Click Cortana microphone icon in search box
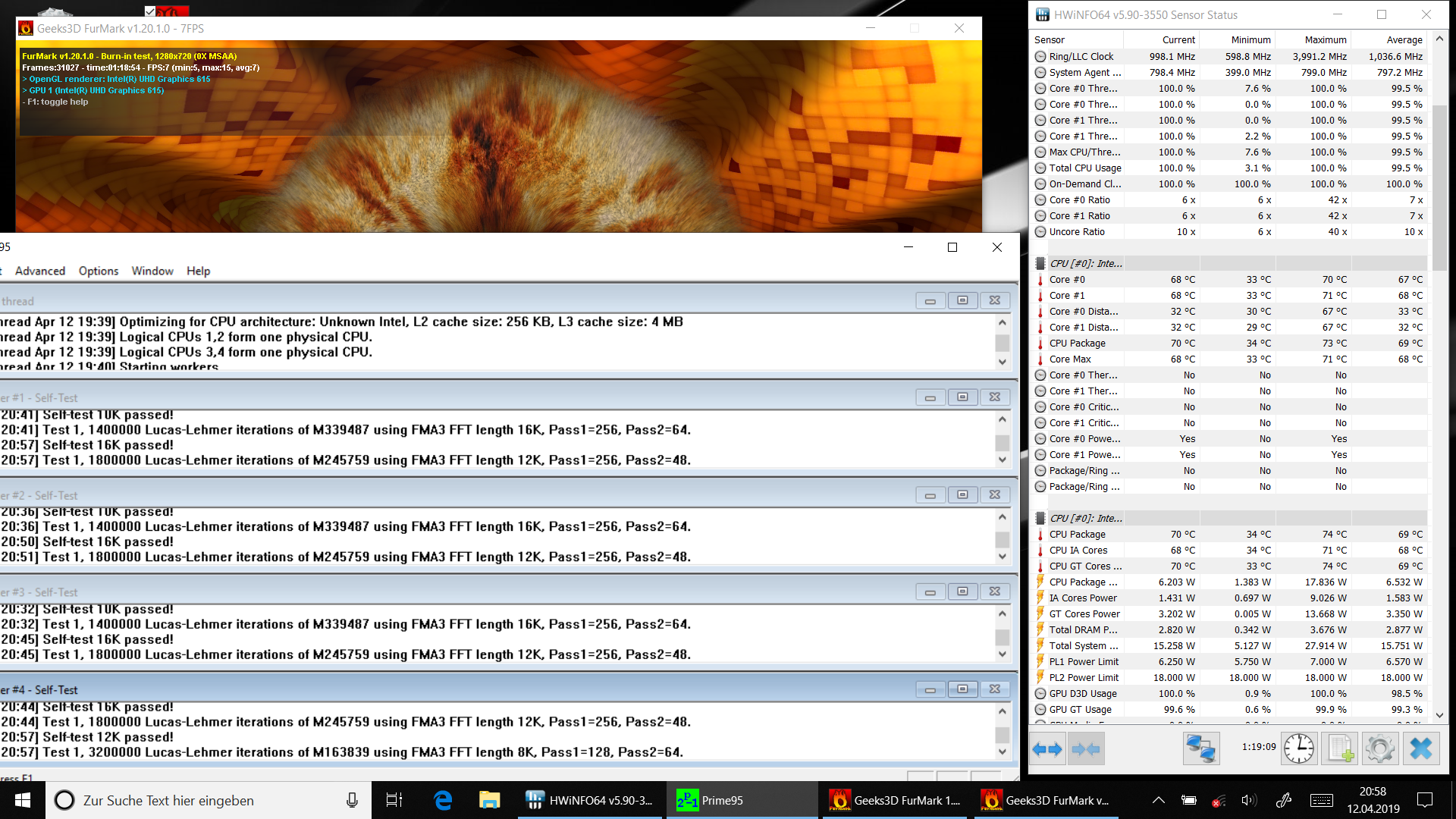 coord(352,800)
